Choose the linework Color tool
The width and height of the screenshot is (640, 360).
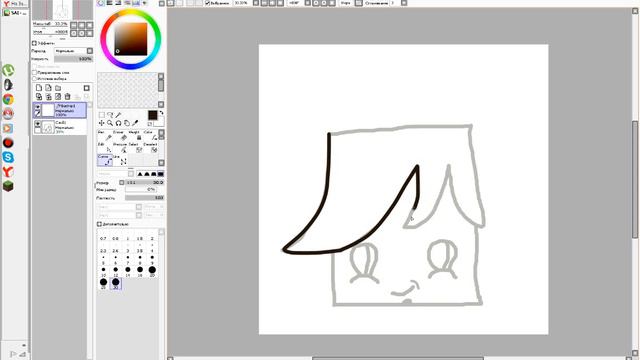click(x=150, y=136)
